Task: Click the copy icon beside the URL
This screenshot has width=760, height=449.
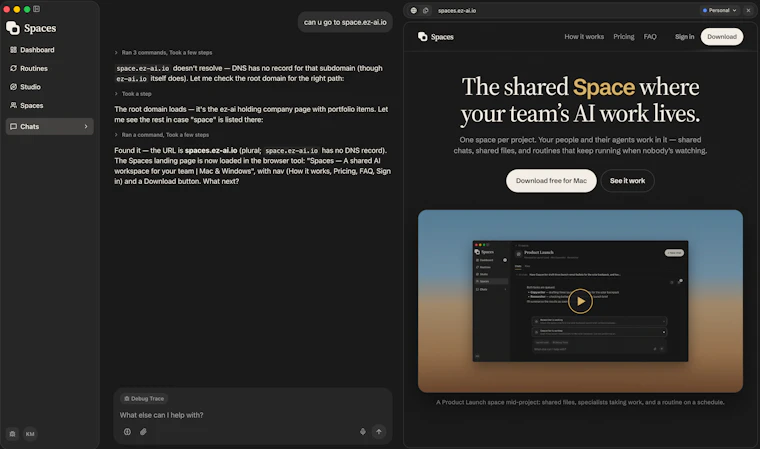Action: pyautogui.click(x=426, y=10)
